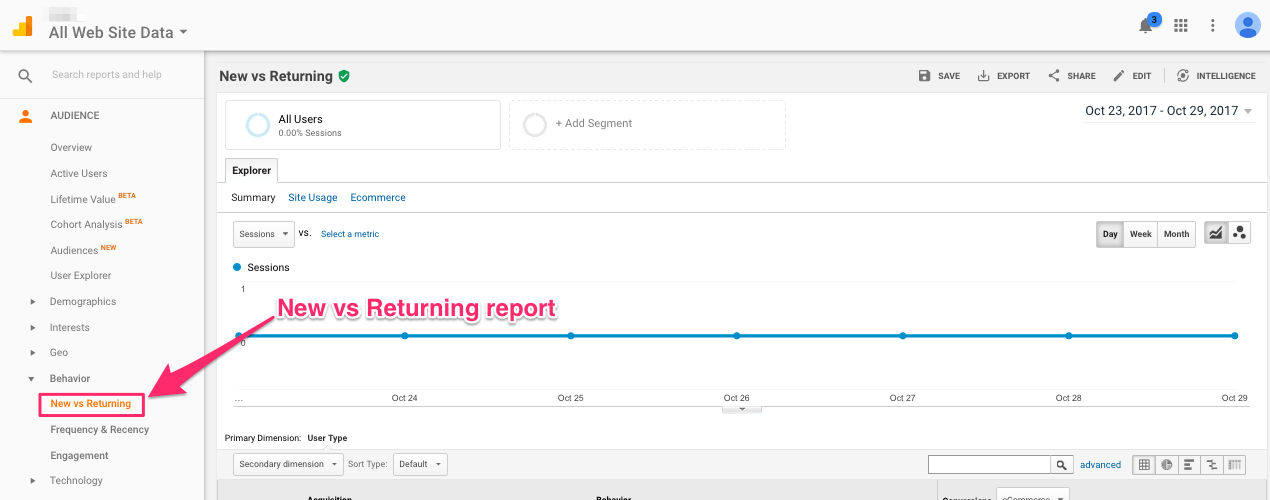Select the Summary sub-tab
Image resolution: width=1270 pixels, height=500 pixels.
pos(253,198)
